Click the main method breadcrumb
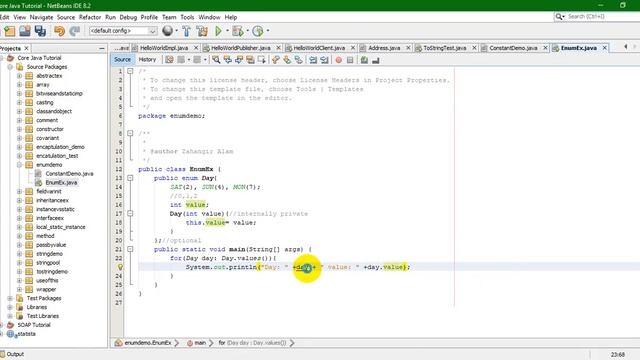Viewport: 640px width, 360px height. [x=200, y=343]
